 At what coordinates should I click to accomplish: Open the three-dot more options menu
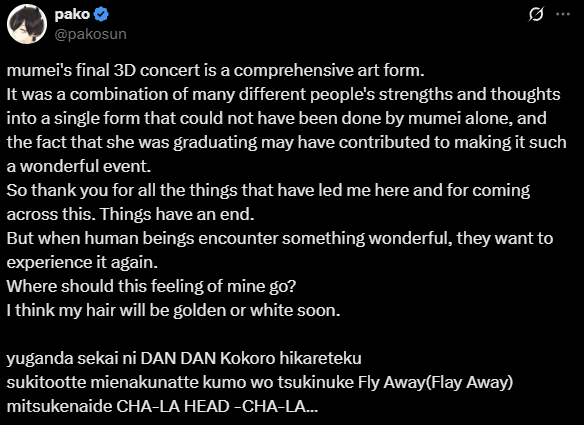point(563,15)
